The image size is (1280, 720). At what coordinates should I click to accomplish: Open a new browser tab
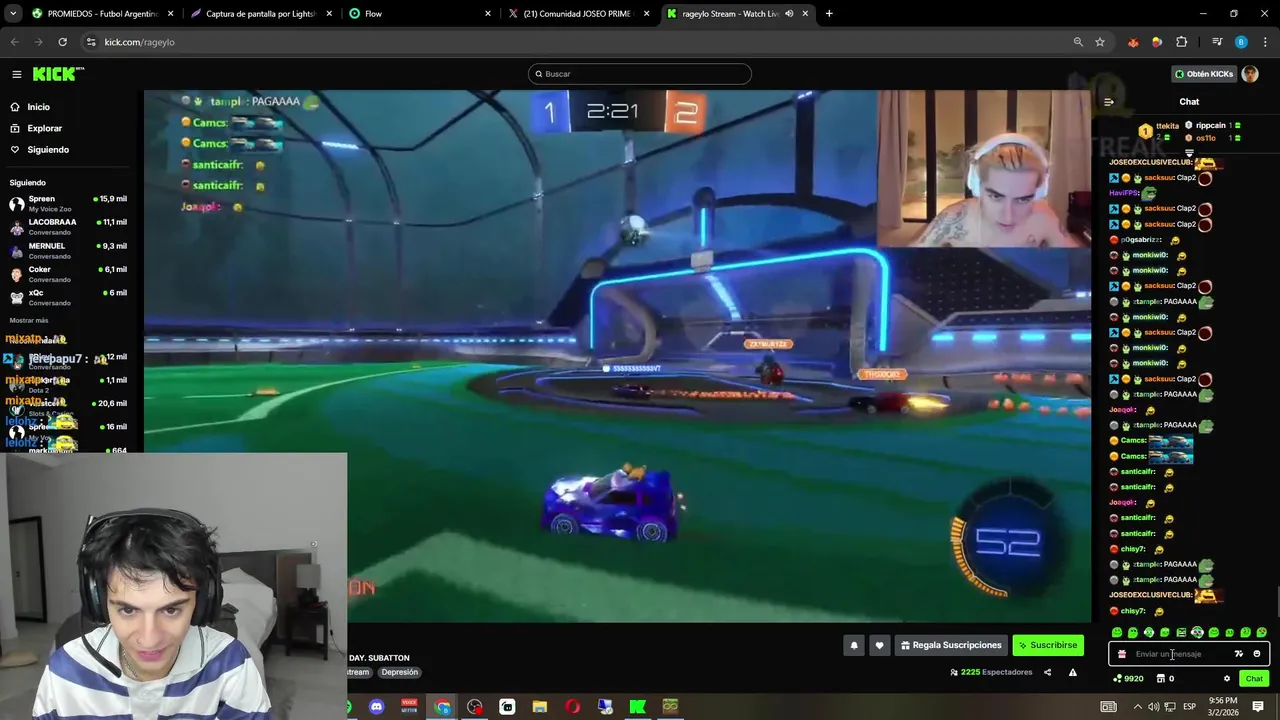829,14
